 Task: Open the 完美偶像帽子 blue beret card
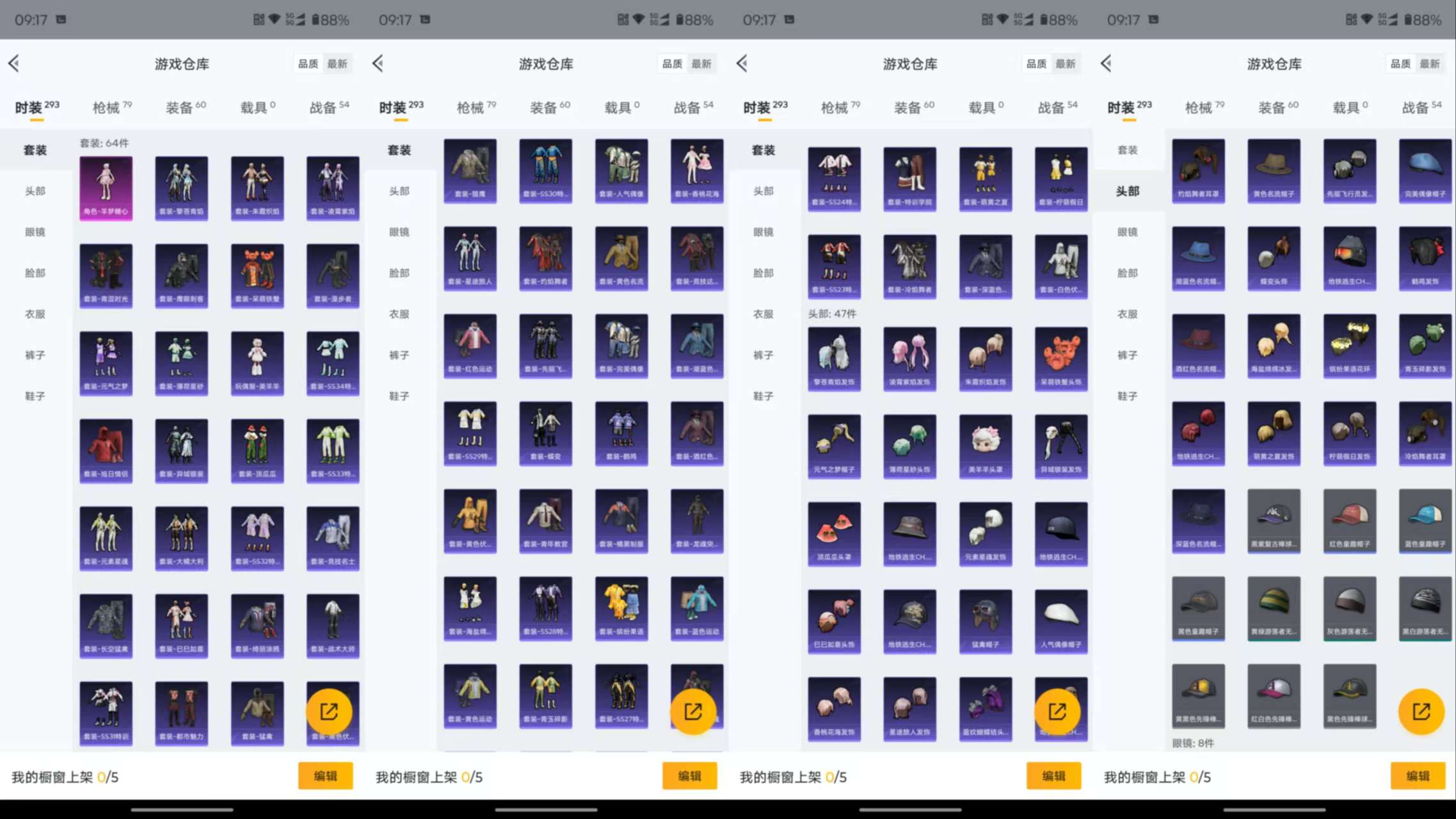click(1425, 171)
